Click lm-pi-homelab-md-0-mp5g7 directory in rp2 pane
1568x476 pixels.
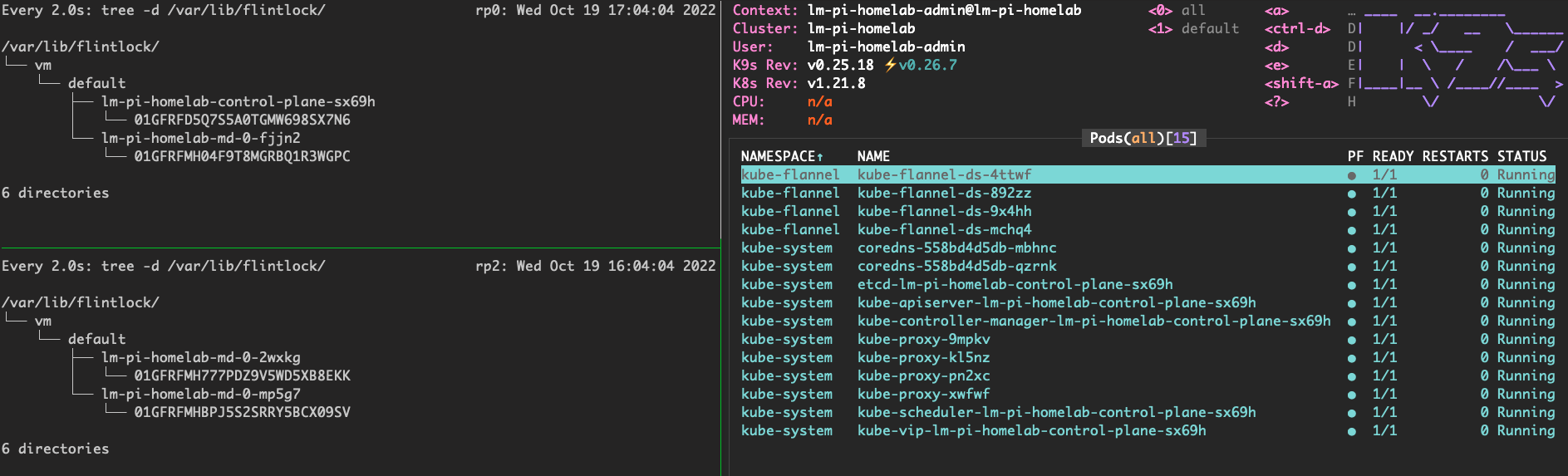coord(201,394)
